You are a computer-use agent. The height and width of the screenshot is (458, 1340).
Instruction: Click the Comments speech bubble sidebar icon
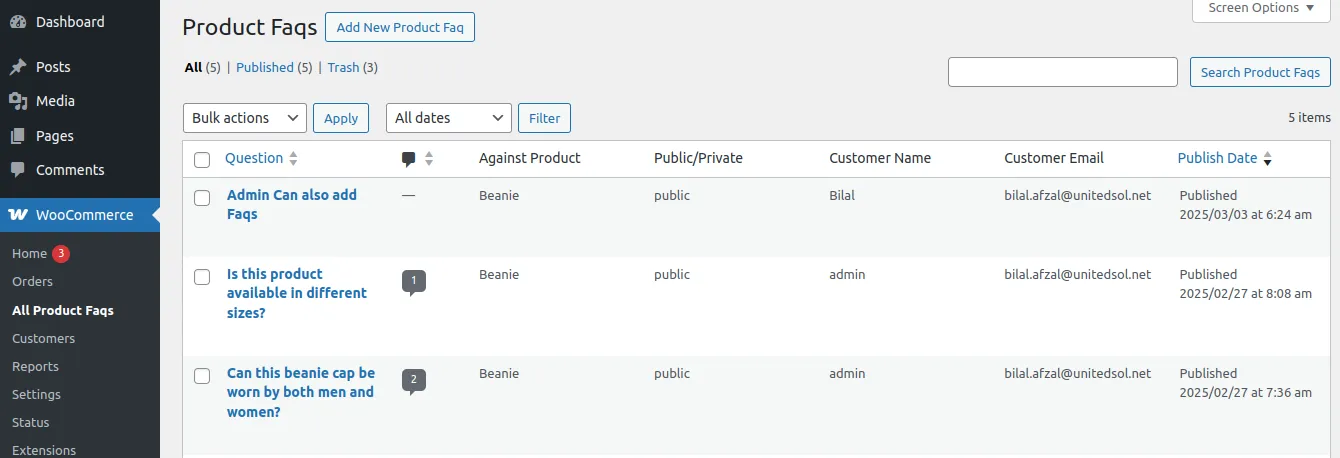18,170
